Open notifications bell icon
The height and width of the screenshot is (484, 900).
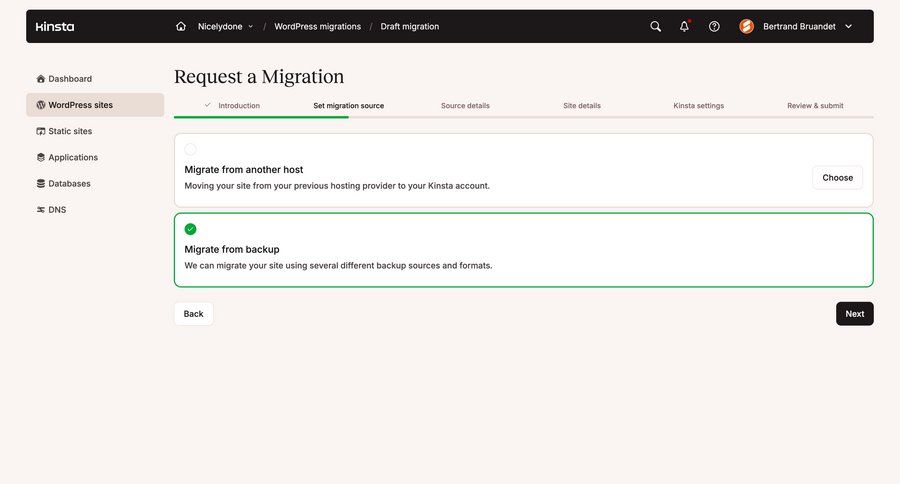684,27
